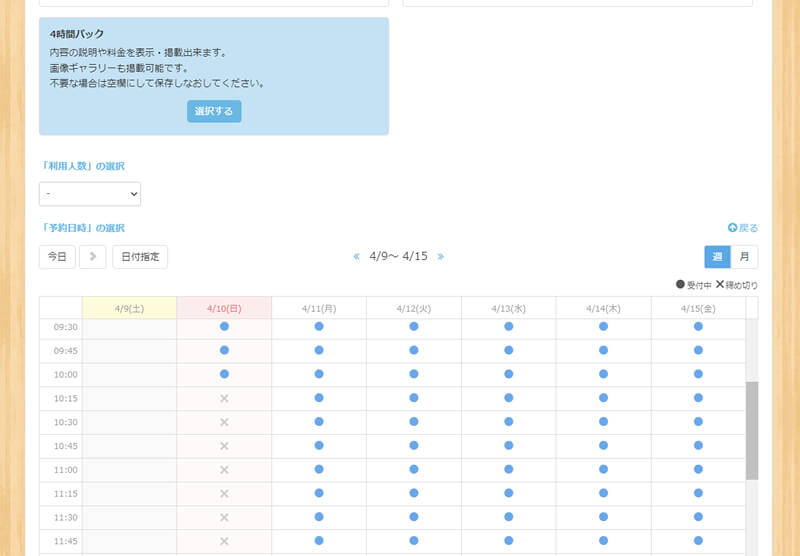
Task: Switch to 週 view
Action: pyautogui.click(x=717, y=257)
